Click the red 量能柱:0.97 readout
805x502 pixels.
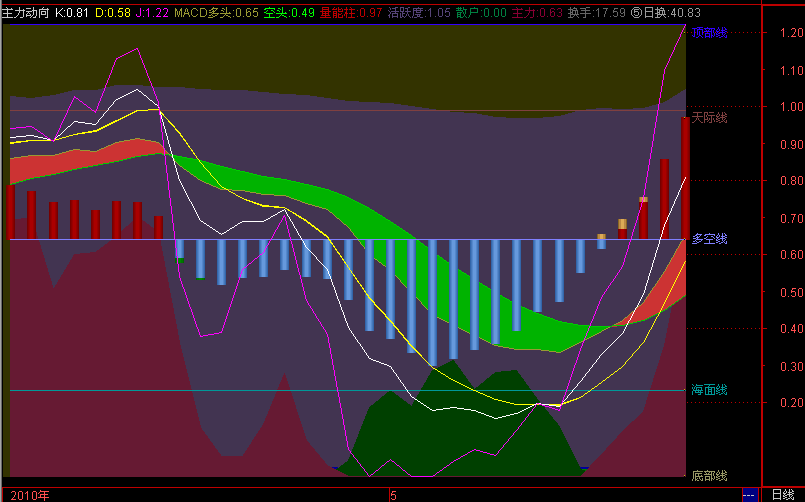pyautogui.click(x=351, y=13)
